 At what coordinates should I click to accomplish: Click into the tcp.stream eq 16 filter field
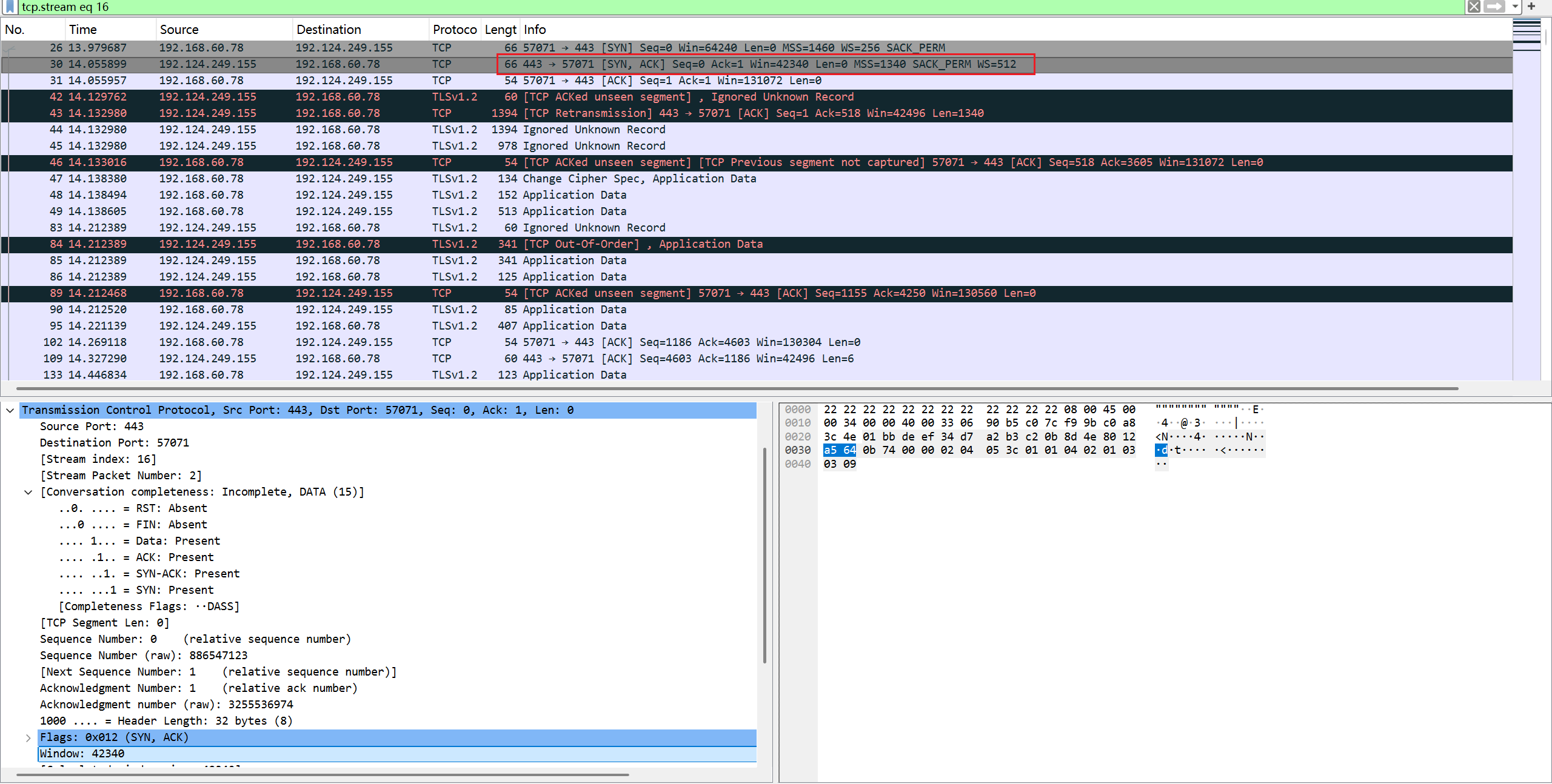click(740, 7)
